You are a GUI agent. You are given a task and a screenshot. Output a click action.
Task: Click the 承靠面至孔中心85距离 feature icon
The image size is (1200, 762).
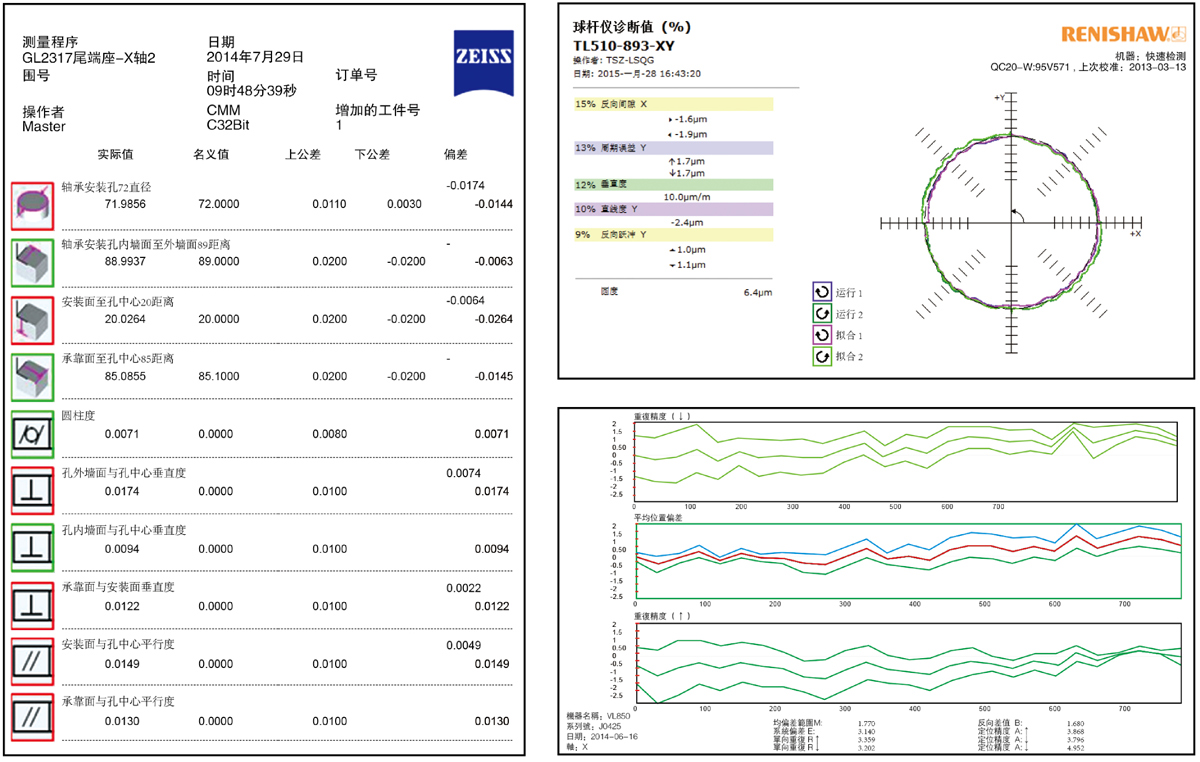[x=30, y=375]
